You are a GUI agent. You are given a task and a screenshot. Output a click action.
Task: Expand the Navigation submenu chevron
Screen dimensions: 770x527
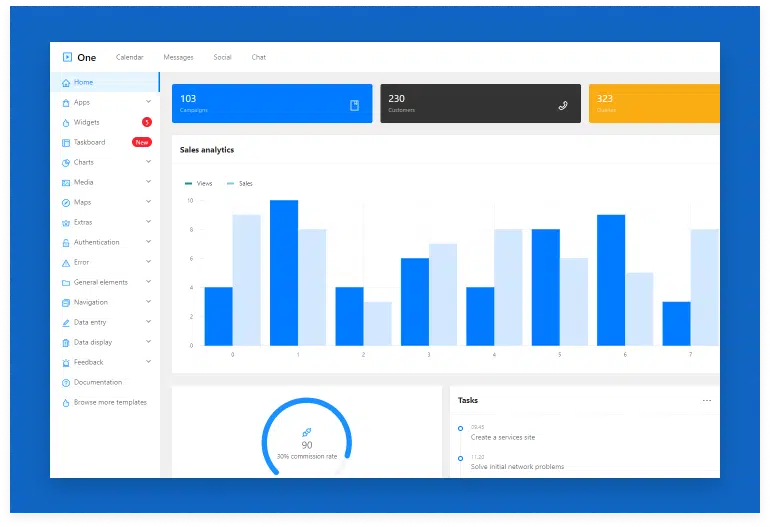tap(148, 302)
